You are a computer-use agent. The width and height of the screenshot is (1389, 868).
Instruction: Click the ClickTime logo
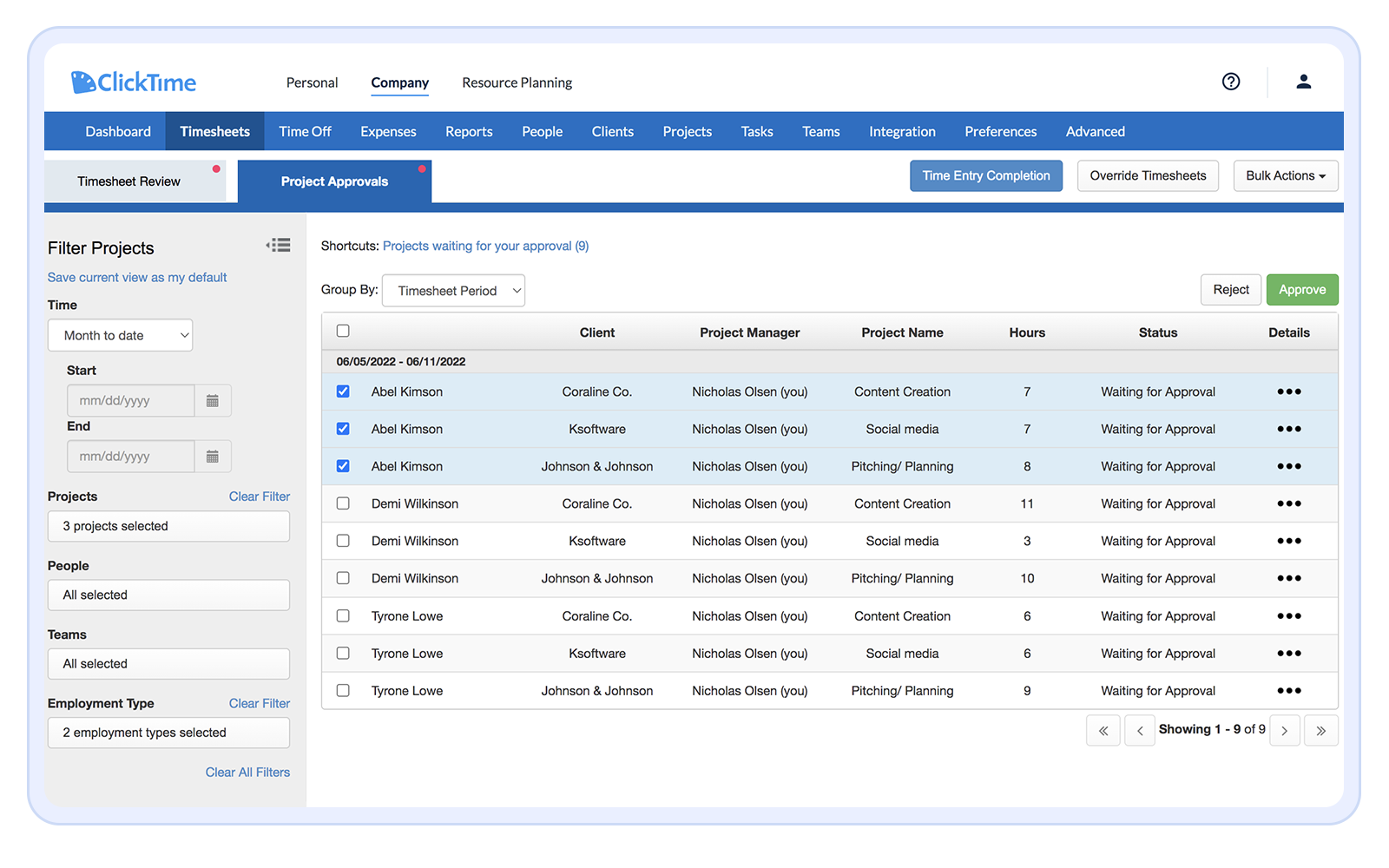134,82
